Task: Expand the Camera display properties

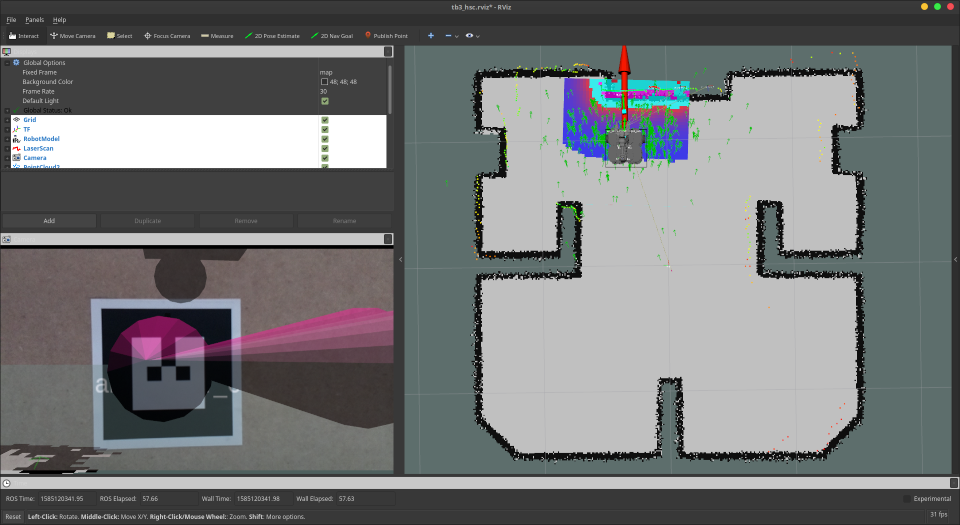Action: coord(7,158)
